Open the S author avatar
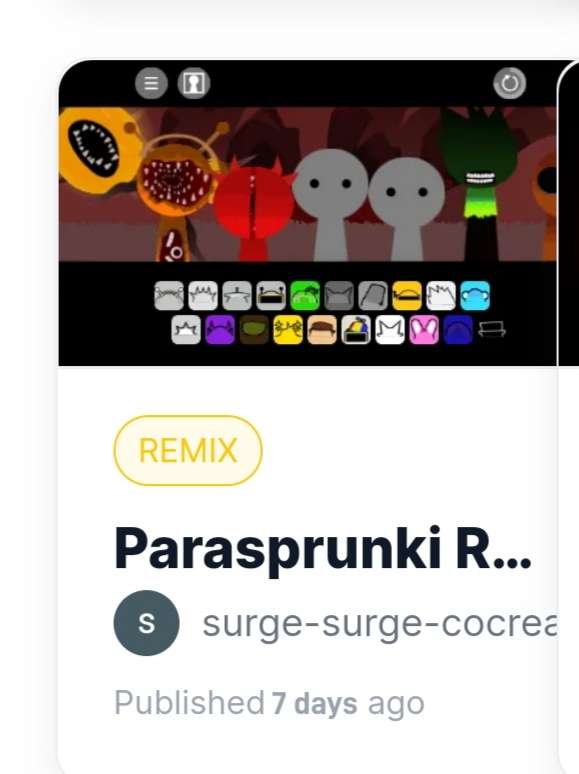 click(147, 623)
